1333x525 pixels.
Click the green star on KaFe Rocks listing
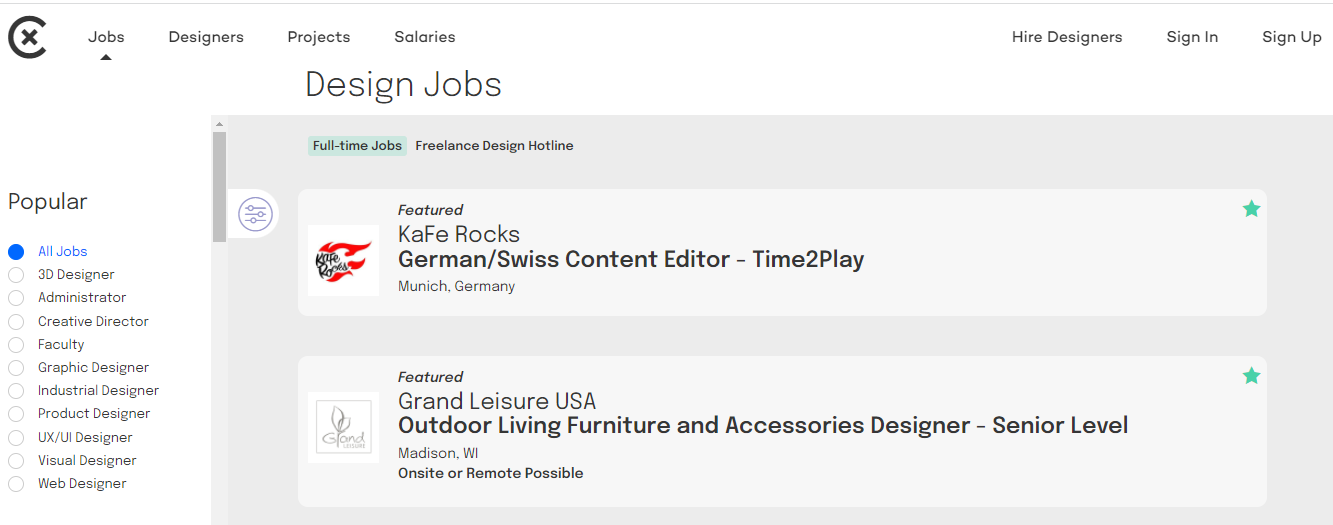point(1251,209)
